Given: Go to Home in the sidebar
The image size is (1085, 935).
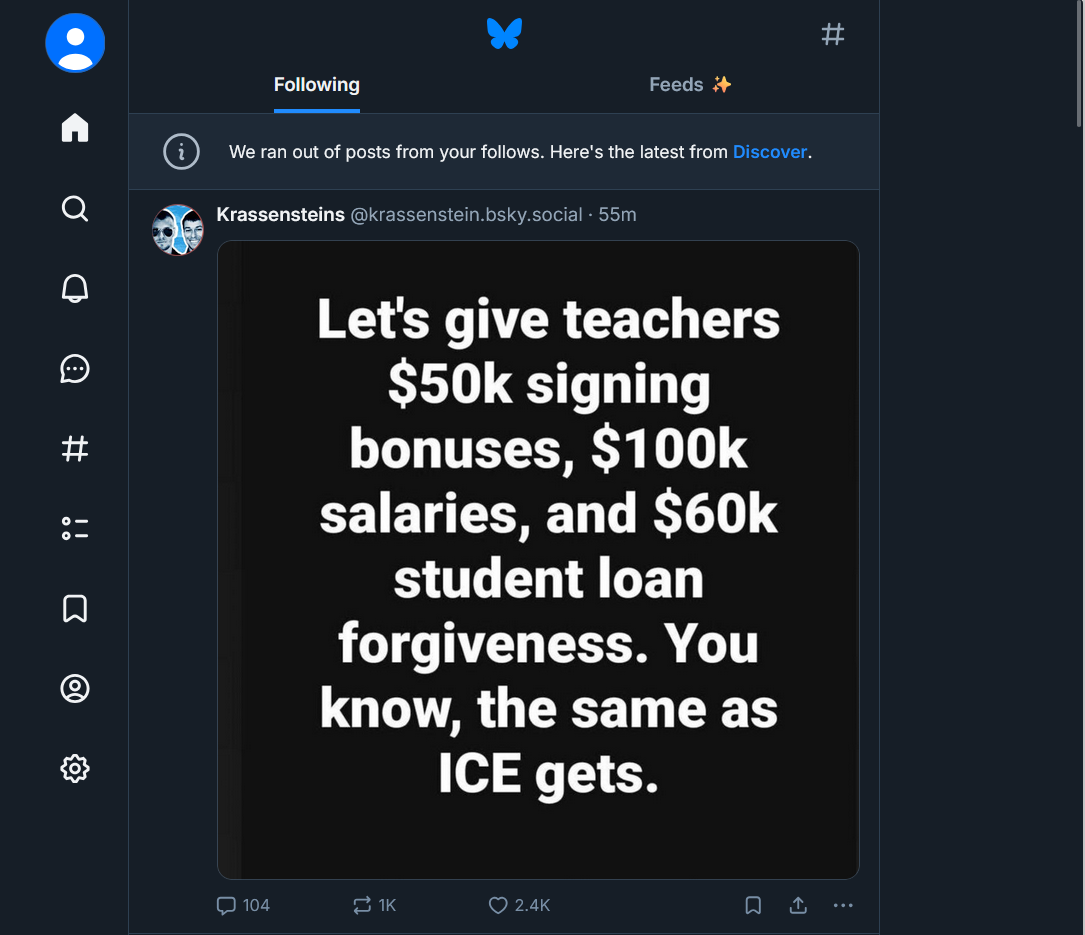Looking at the screenshot, I should click(x=75, y=128).
